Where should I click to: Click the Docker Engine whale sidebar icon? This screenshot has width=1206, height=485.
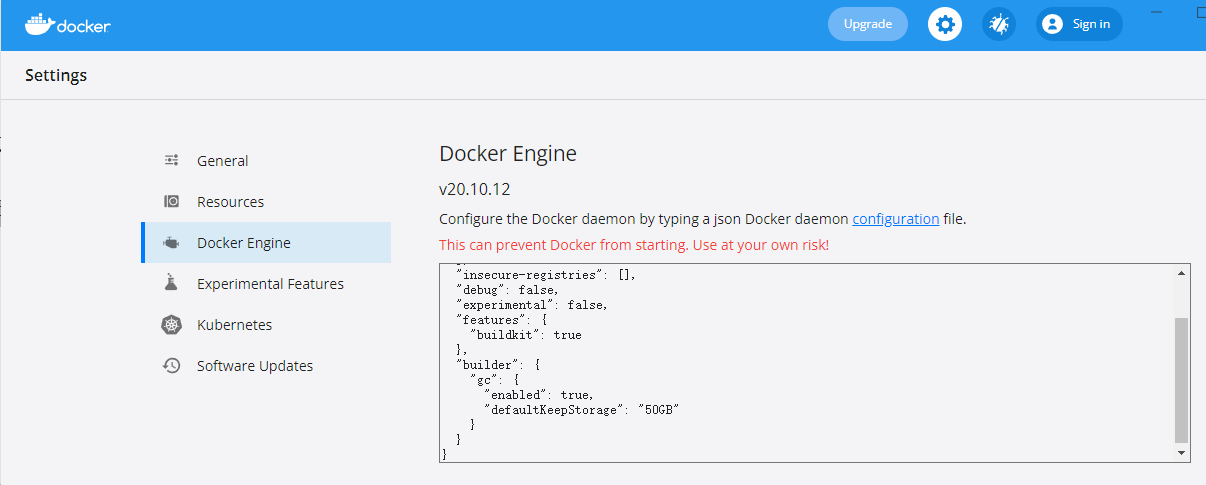coord(171,243)
